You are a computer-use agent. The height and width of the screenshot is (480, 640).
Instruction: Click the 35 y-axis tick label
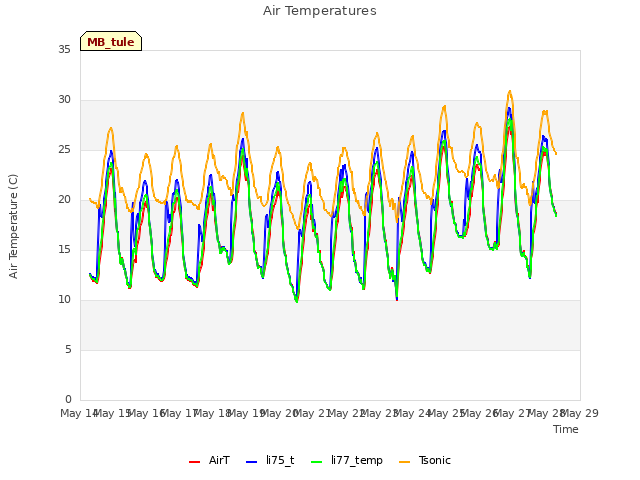coord(64,49)
